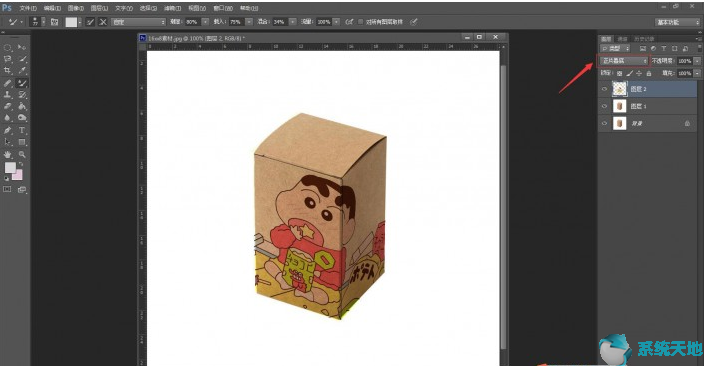Reset to default black and white colors
The width and height of the screenshot is (704, 366).
(6, 178)
